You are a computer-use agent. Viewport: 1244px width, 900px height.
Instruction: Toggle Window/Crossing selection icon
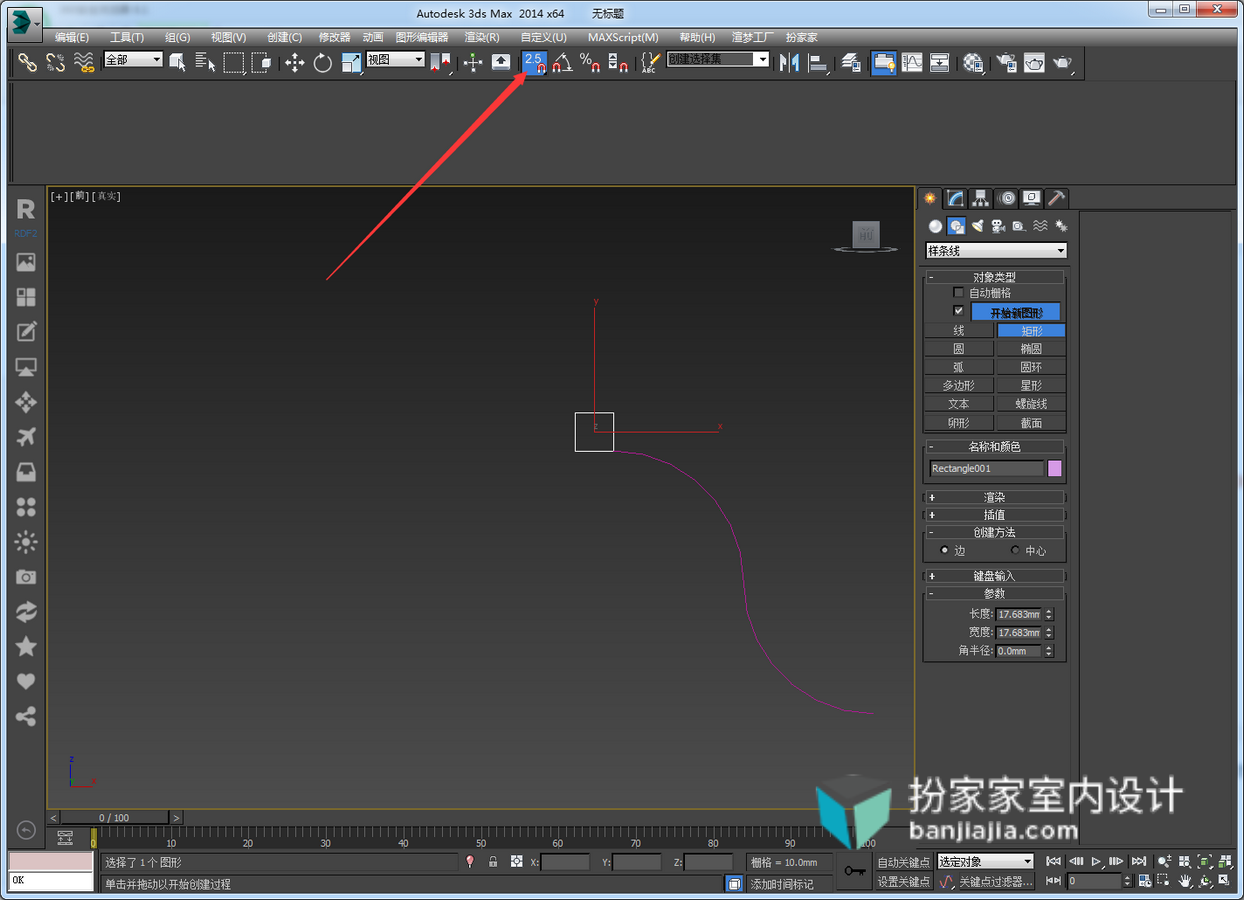[x=262, y=62]
